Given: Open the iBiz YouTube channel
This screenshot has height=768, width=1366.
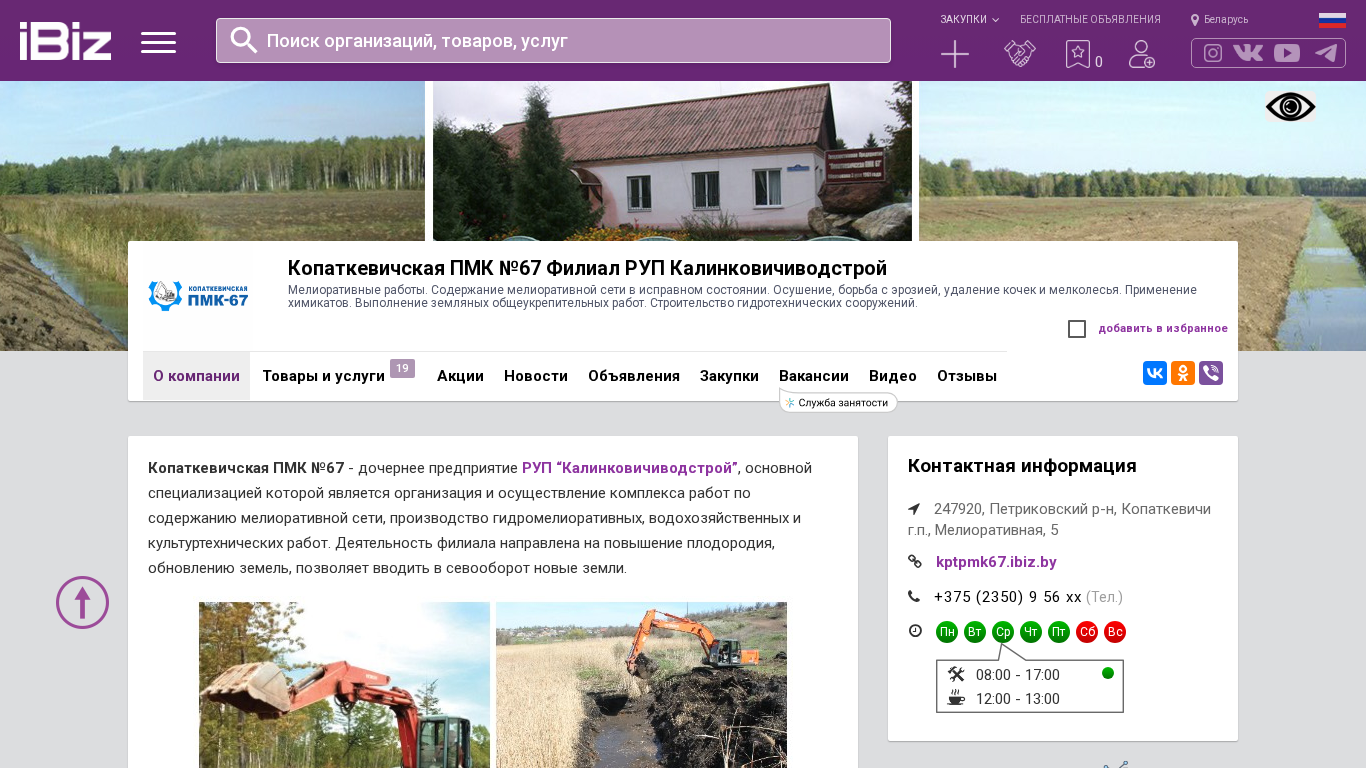Looking at the screenshot, I should tap(1287, 53).
